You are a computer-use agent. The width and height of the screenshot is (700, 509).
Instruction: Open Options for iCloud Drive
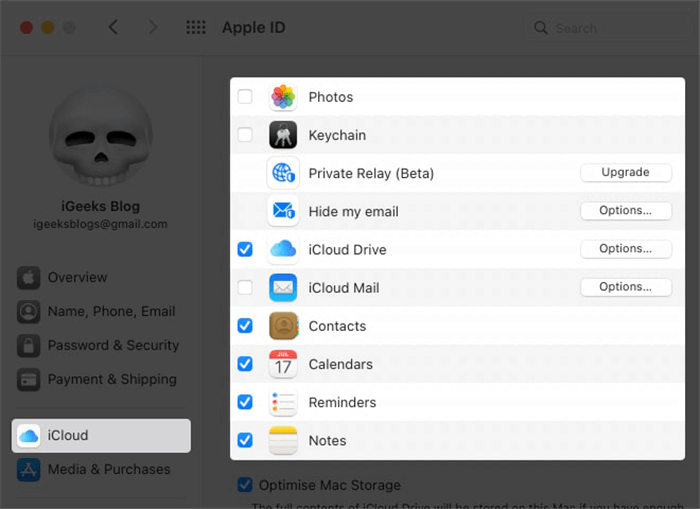click(x=626, y=249)
